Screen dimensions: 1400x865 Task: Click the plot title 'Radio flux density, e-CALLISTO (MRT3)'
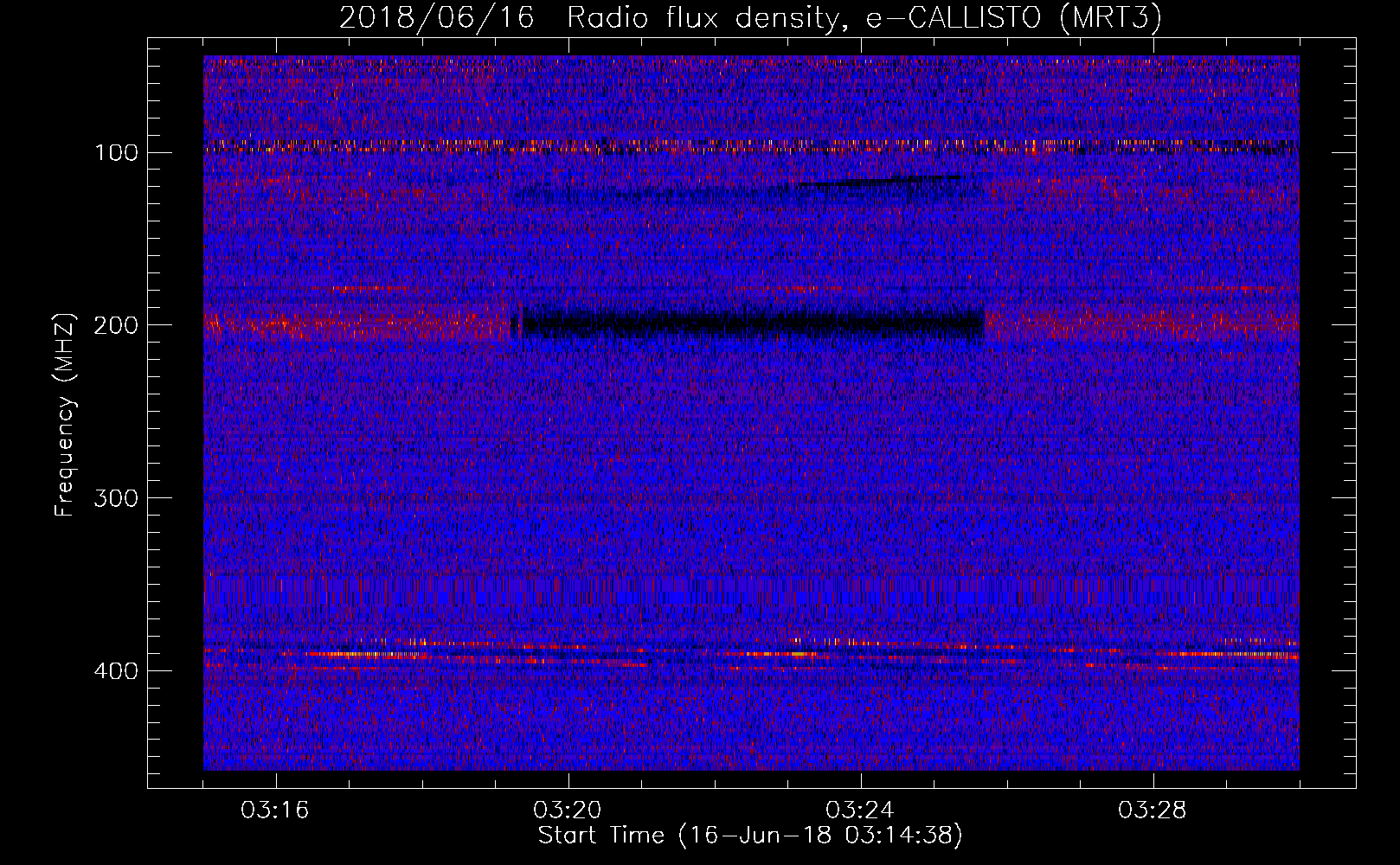[864, 18]
